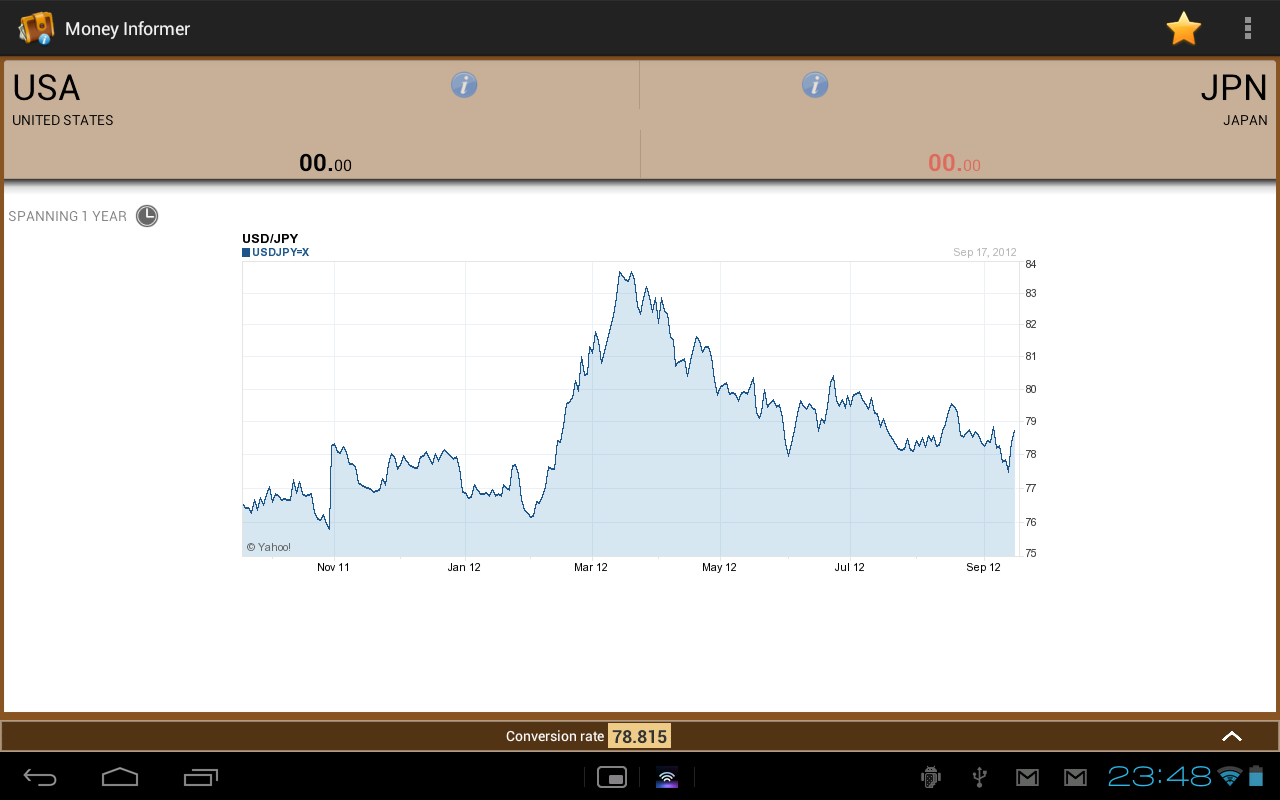Select the JPN target currency label
This screenshot has height=800, width=1280.
[1234, 88]
